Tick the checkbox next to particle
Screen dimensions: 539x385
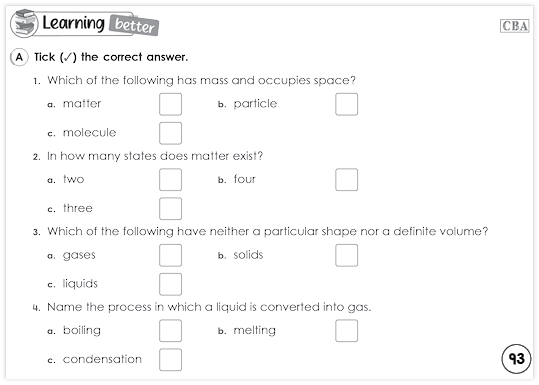[346, 104]
